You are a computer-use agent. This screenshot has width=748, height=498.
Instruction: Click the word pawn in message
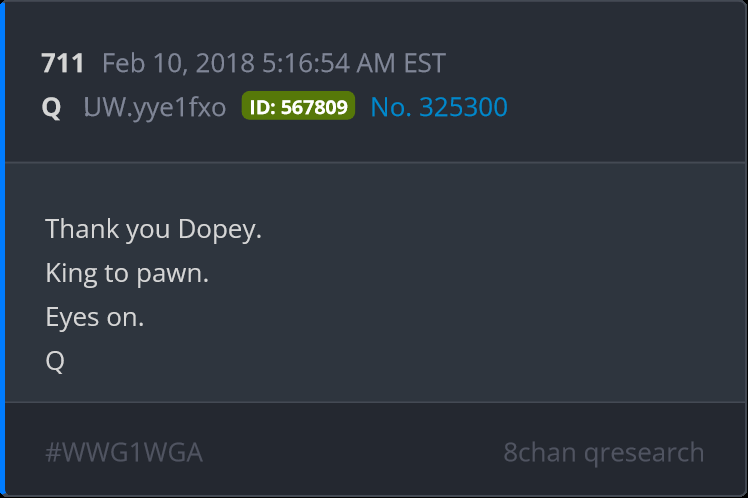(x=172, y=275)
